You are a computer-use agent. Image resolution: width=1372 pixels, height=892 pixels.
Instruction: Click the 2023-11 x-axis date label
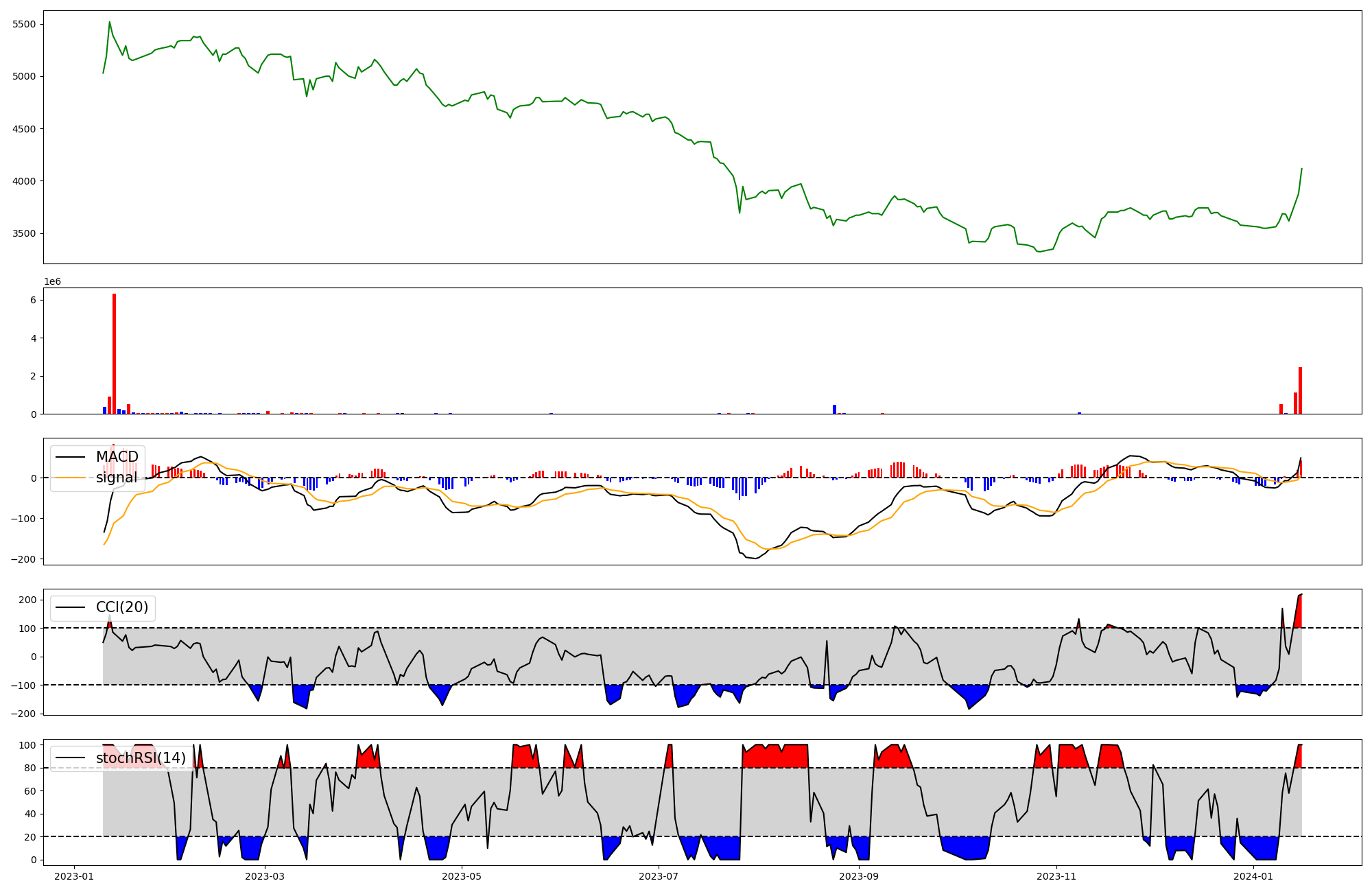[1056, 876]
